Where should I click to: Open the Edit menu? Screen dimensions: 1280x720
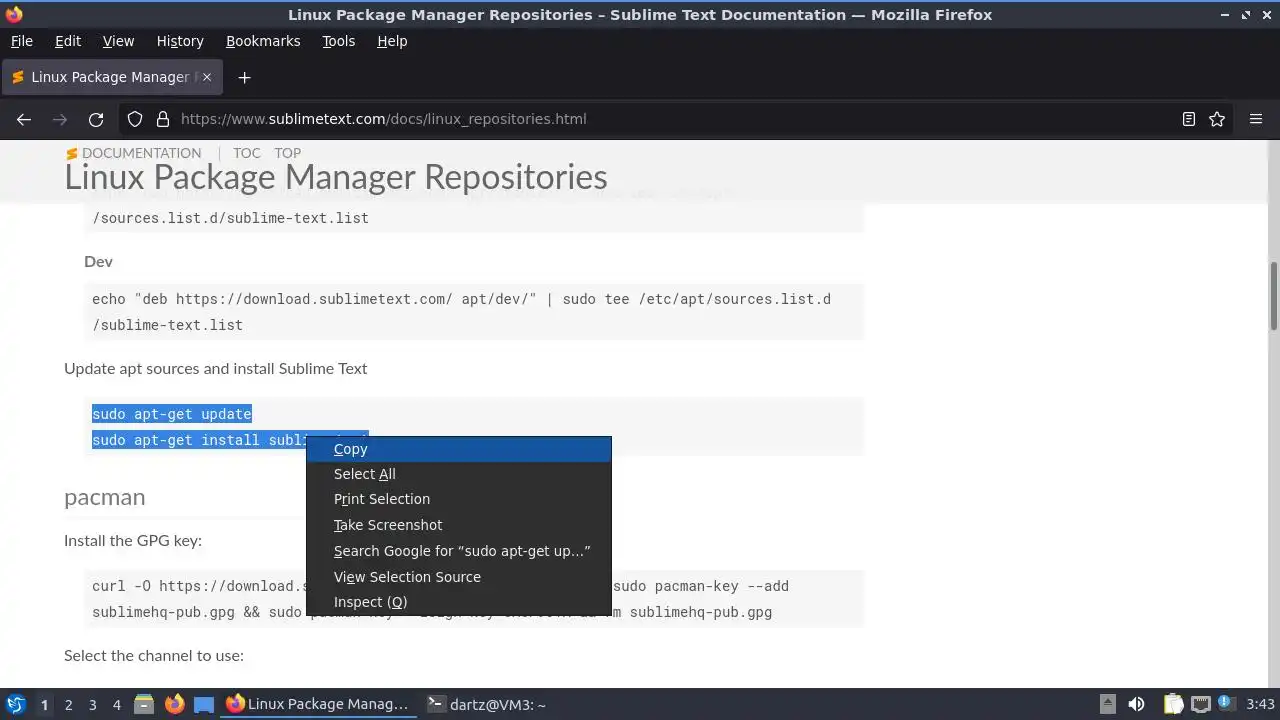[x=68, y=41]
